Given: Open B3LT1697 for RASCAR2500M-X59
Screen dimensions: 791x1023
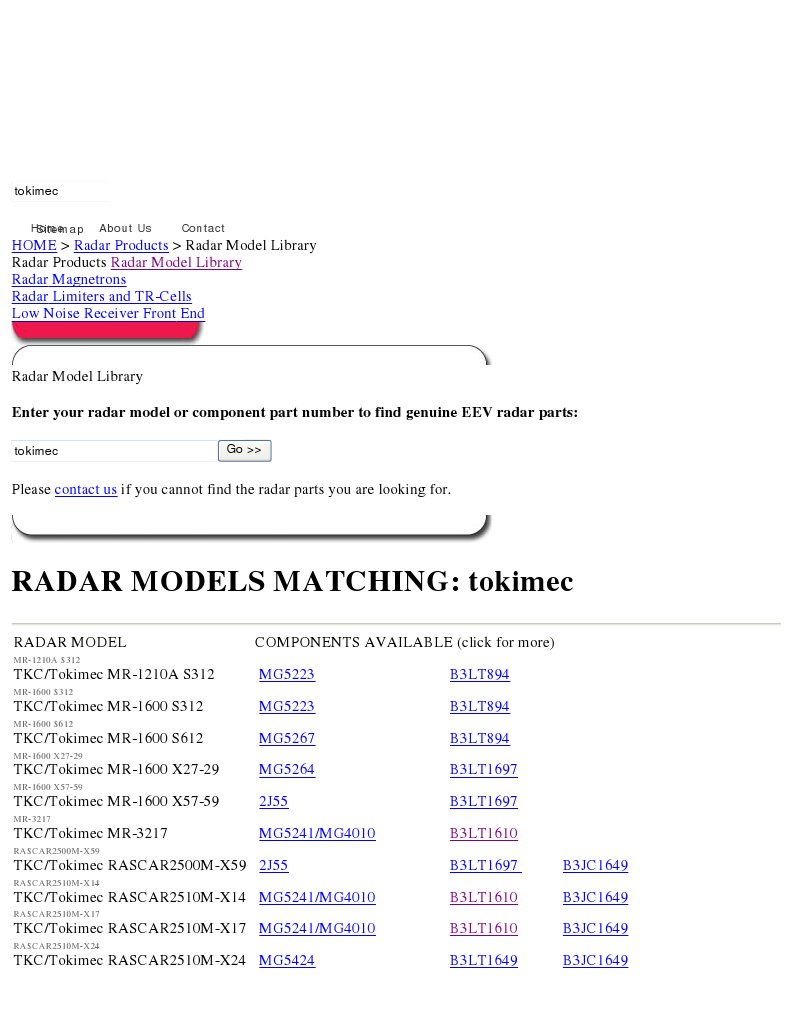Looking at the screenshot, I should click(x=486, y=866).
